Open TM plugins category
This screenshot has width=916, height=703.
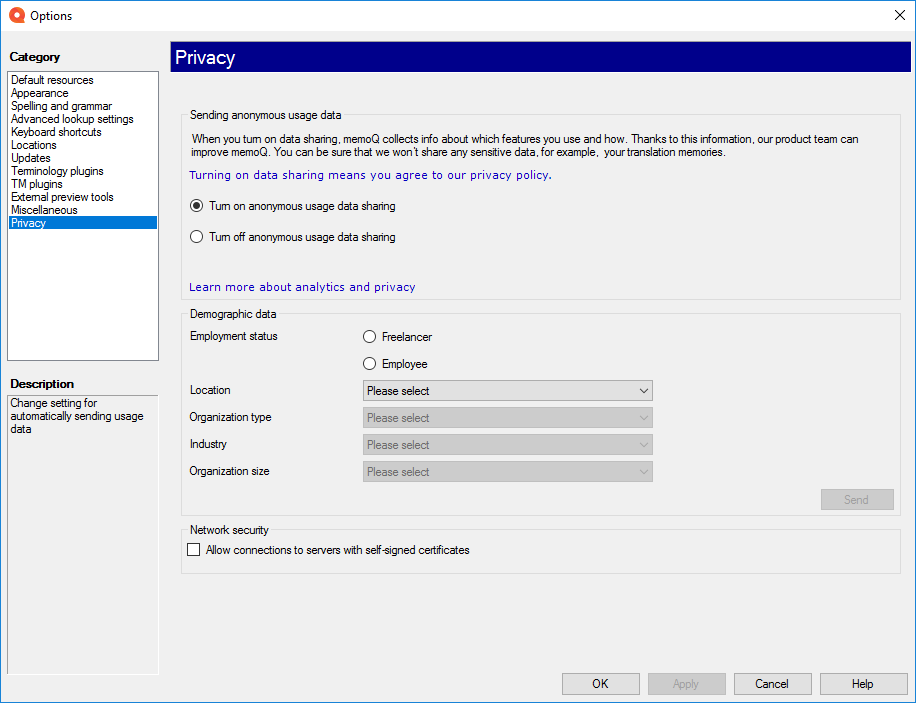(x=83, y=183)
